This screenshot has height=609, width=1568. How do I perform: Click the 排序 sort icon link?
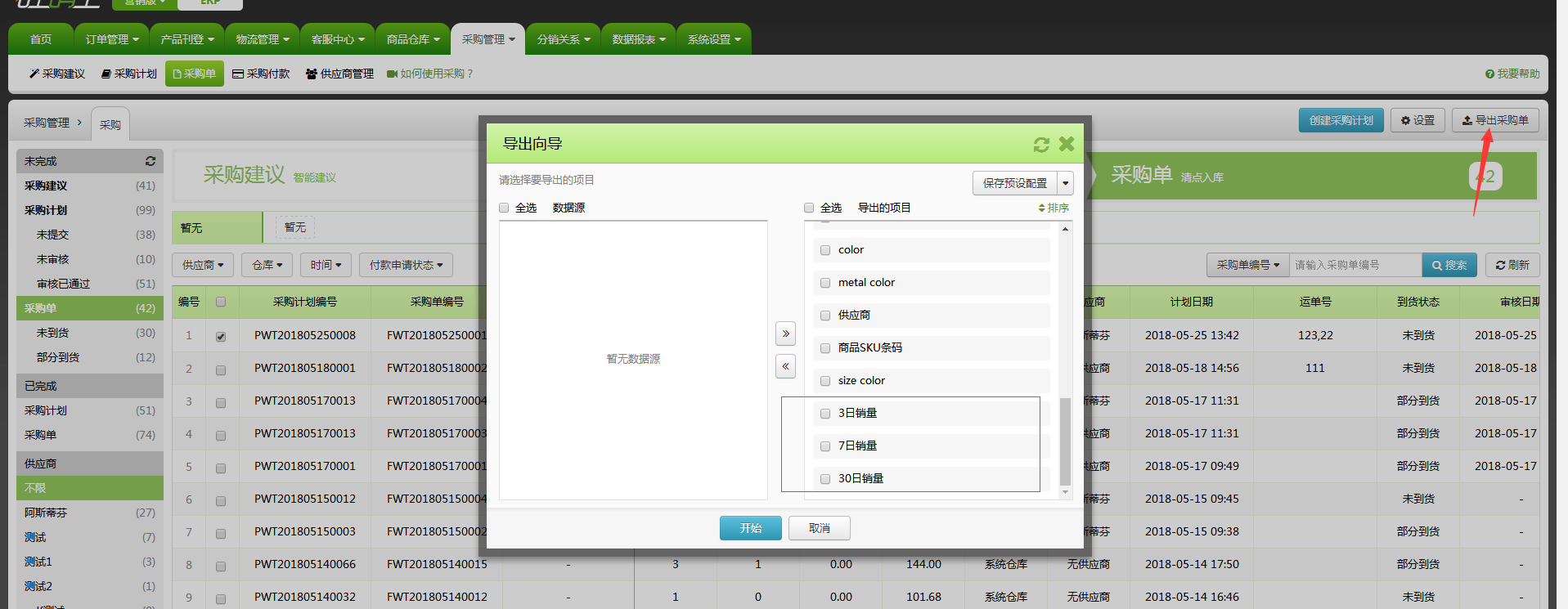point(1054,208)
